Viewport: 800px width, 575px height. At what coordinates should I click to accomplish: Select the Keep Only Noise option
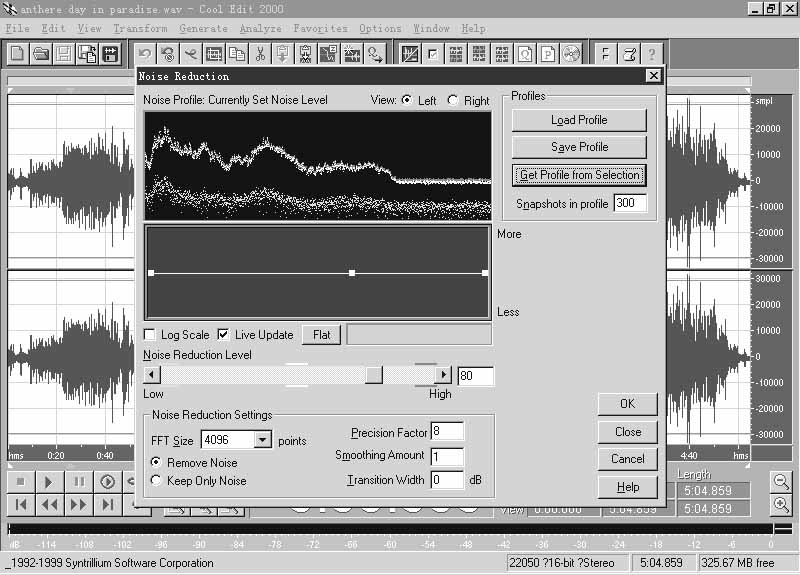(156, 481)
